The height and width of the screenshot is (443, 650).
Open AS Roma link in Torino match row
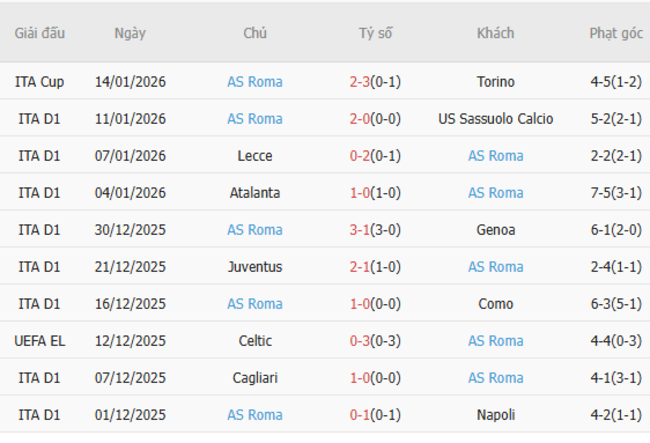point(255,82)
